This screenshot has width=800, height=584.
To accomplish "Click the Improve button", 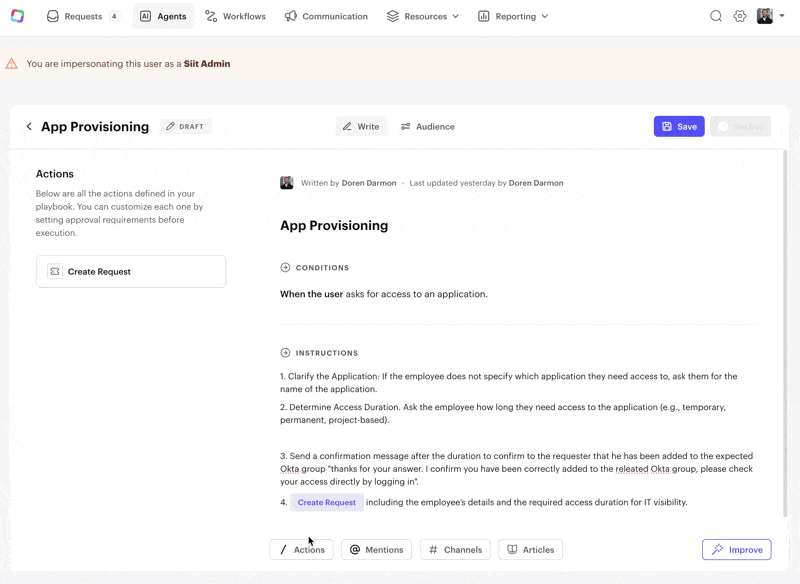I will tap(736, 549).
